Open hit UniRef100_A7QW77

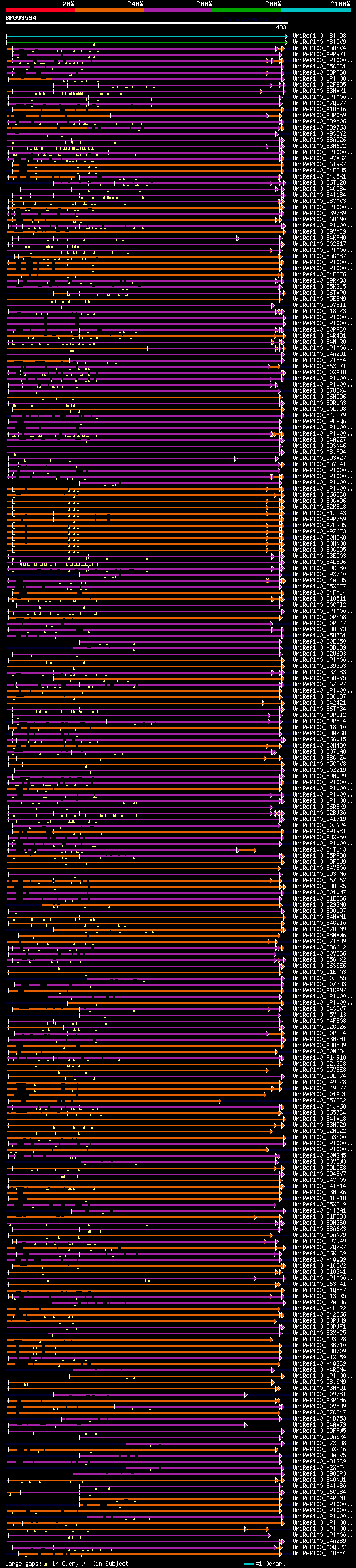click(x=319, y=103)
